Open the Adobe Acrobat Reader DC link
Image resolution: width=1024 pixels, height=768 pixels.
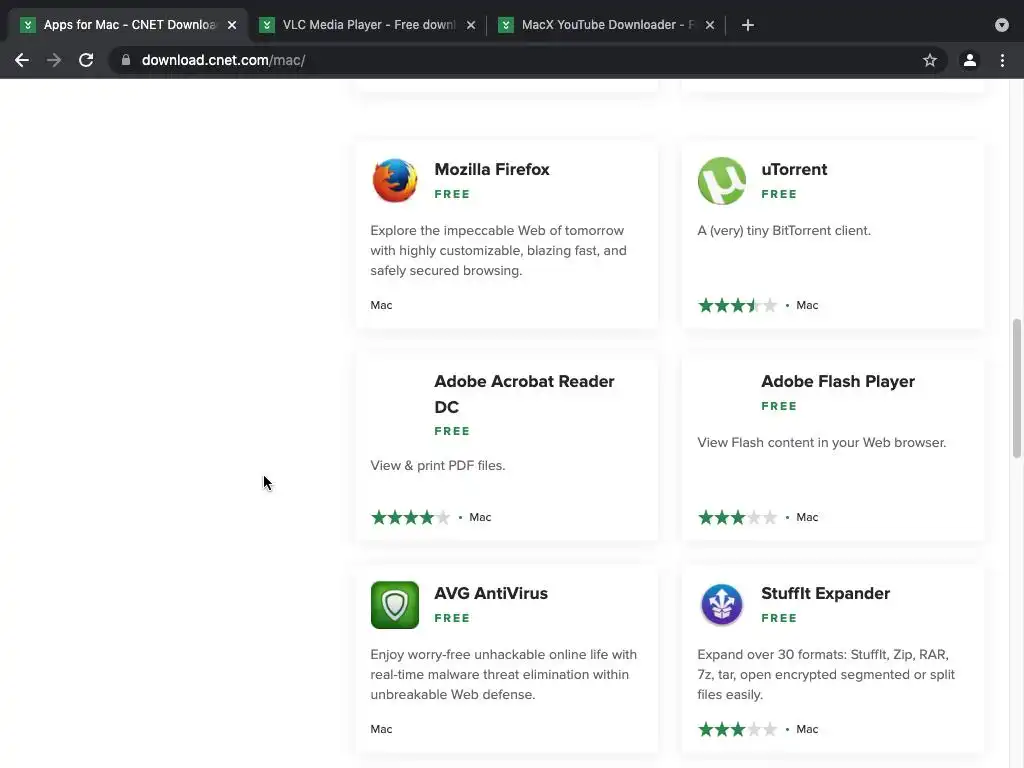[524, 394]
